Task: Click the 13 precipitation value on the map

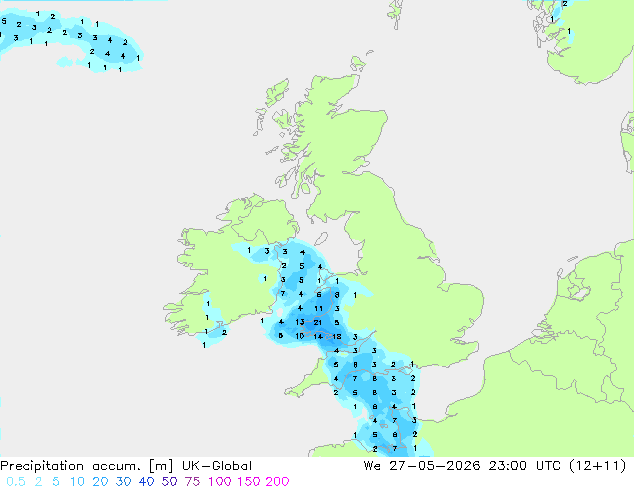Action: 300,322
